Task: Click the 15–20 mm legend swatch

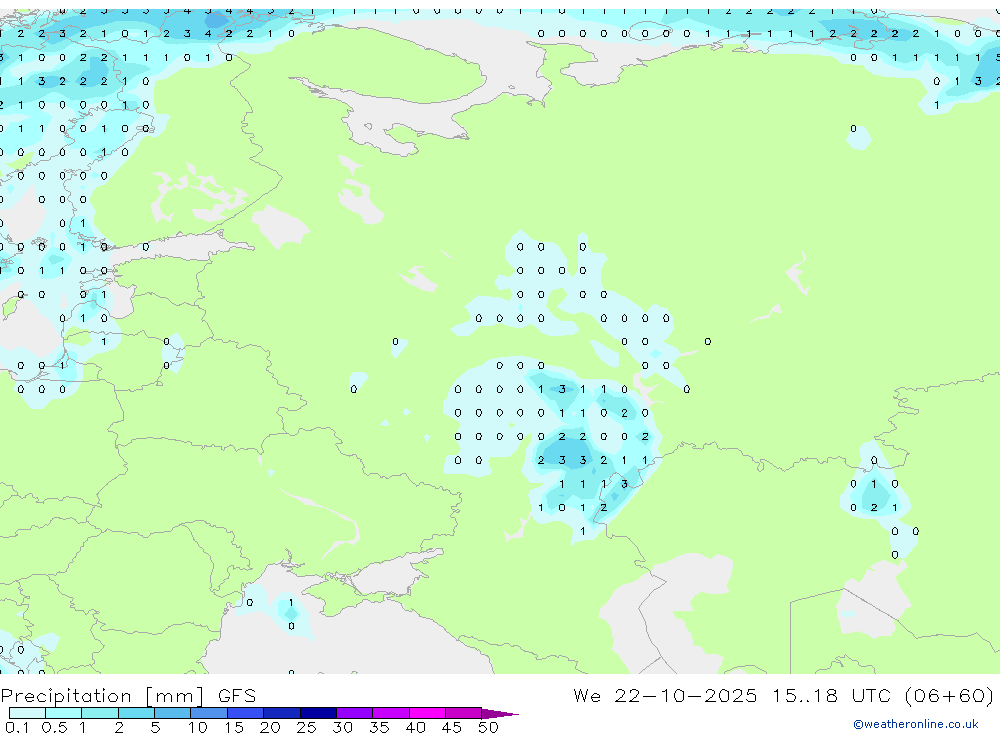Action: click(246, 713)
